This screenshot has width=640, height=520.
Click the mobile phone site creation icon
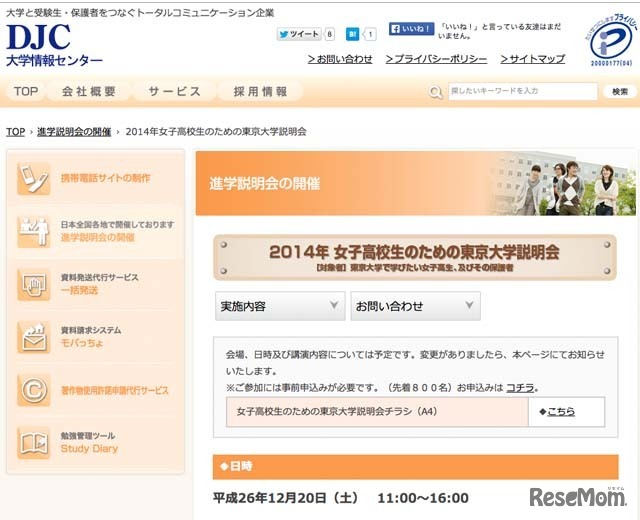[34, 178]
